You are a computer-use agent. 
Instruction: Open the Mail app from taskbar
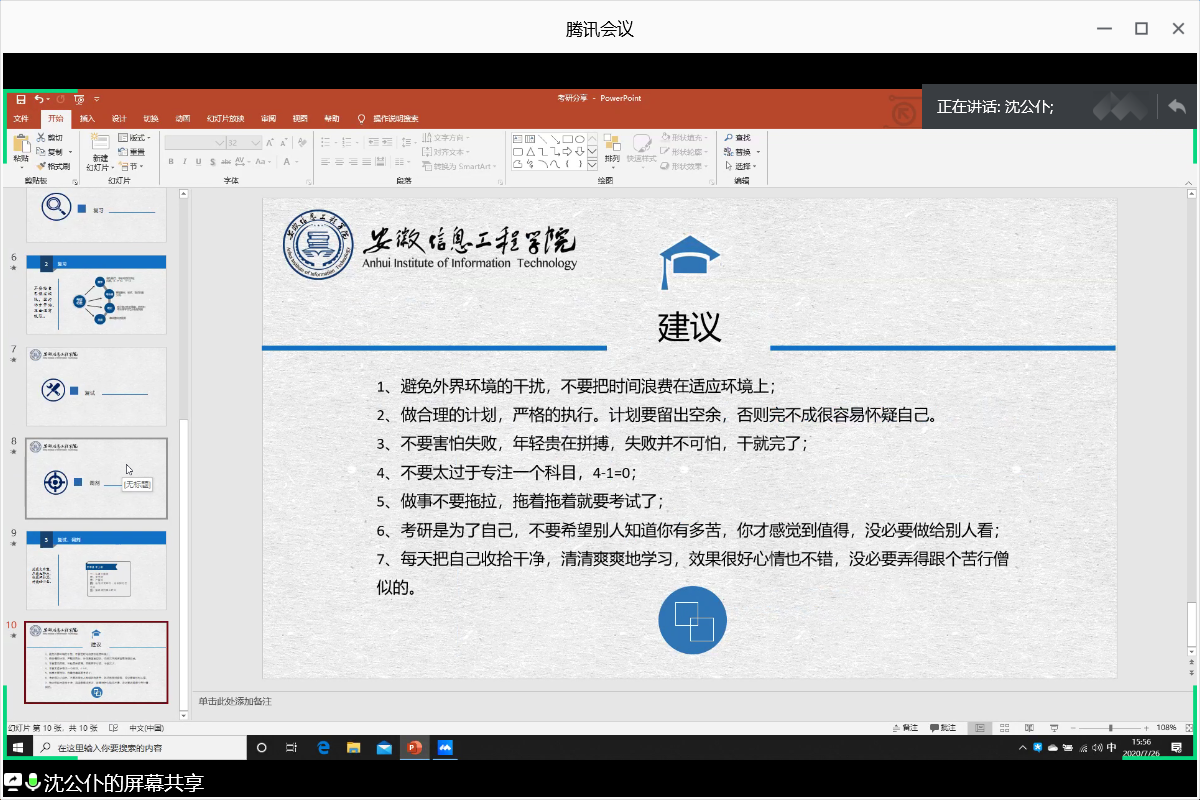(383, 747)
